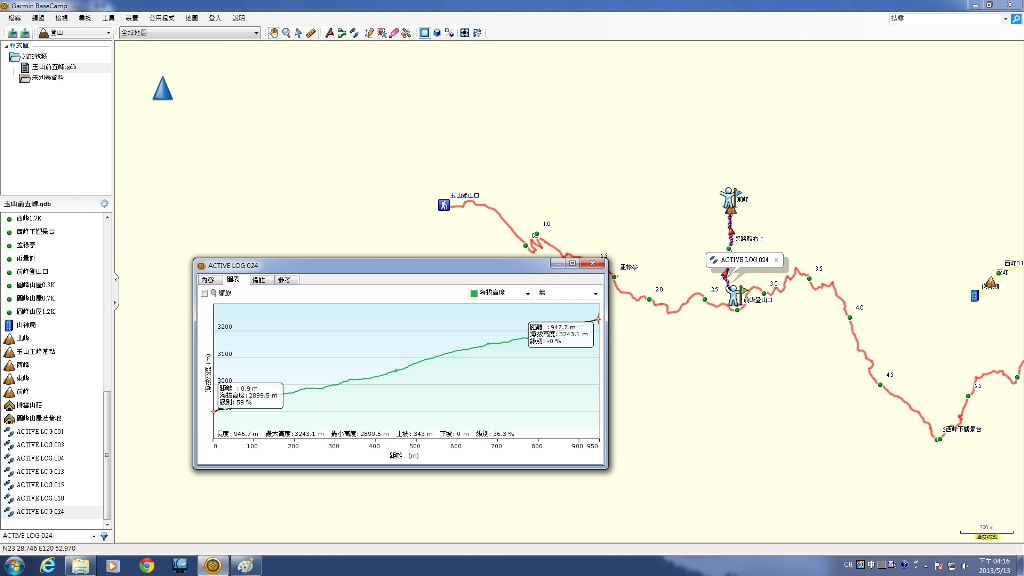1024x576 pixels.
Task: Click the search input field at top right
Action: point(945,19)
